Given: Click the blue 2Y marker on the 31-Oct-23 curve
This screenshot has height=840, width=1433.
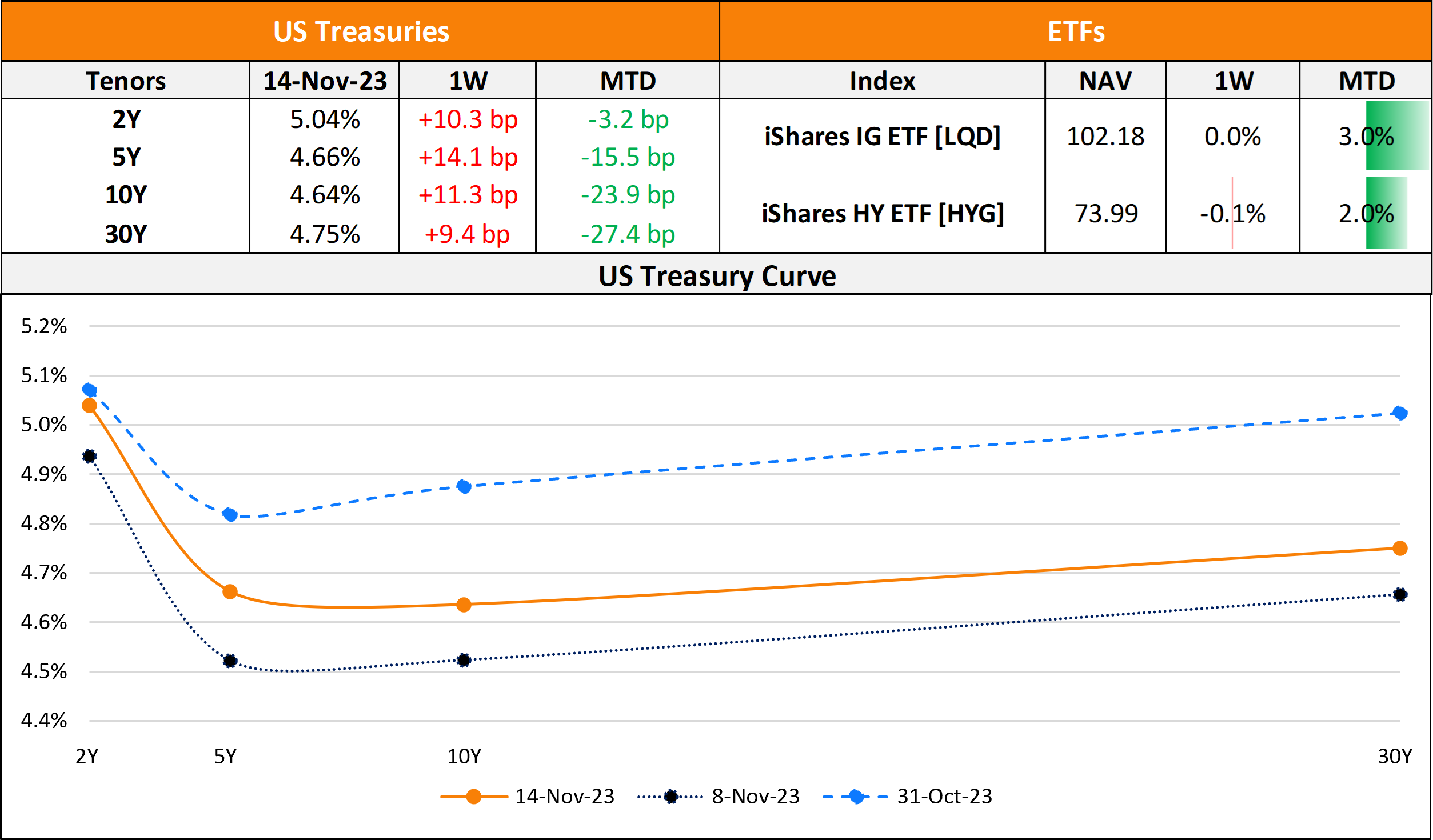Looking at the screenshot, I should coord(90,390).
